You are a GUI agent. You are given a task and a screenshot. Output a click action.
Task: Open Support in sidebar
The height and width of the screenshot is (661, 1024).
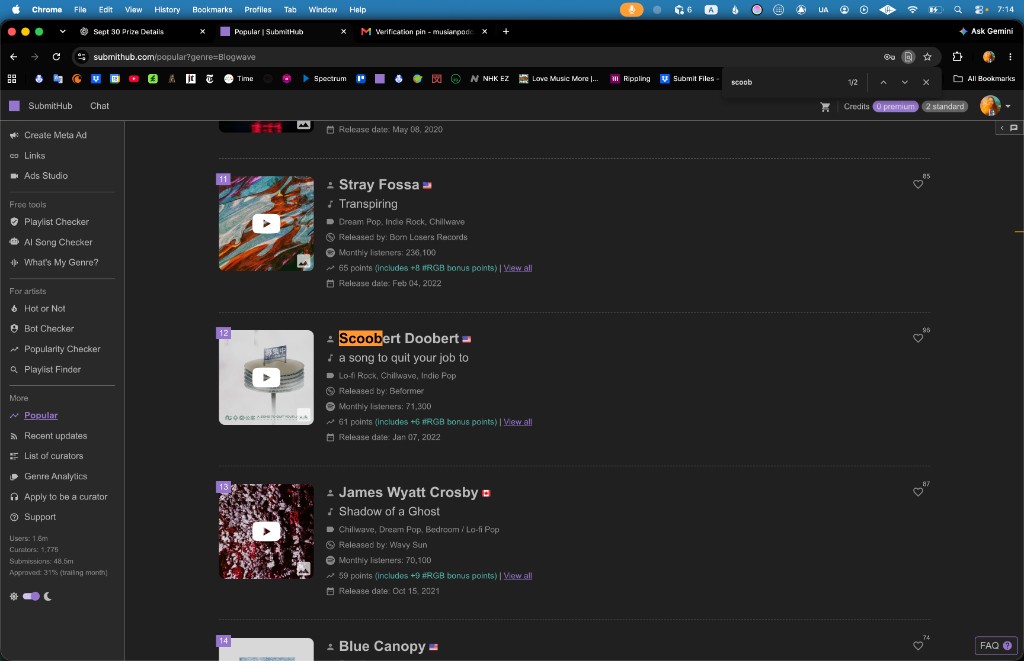tap(40, 517)
